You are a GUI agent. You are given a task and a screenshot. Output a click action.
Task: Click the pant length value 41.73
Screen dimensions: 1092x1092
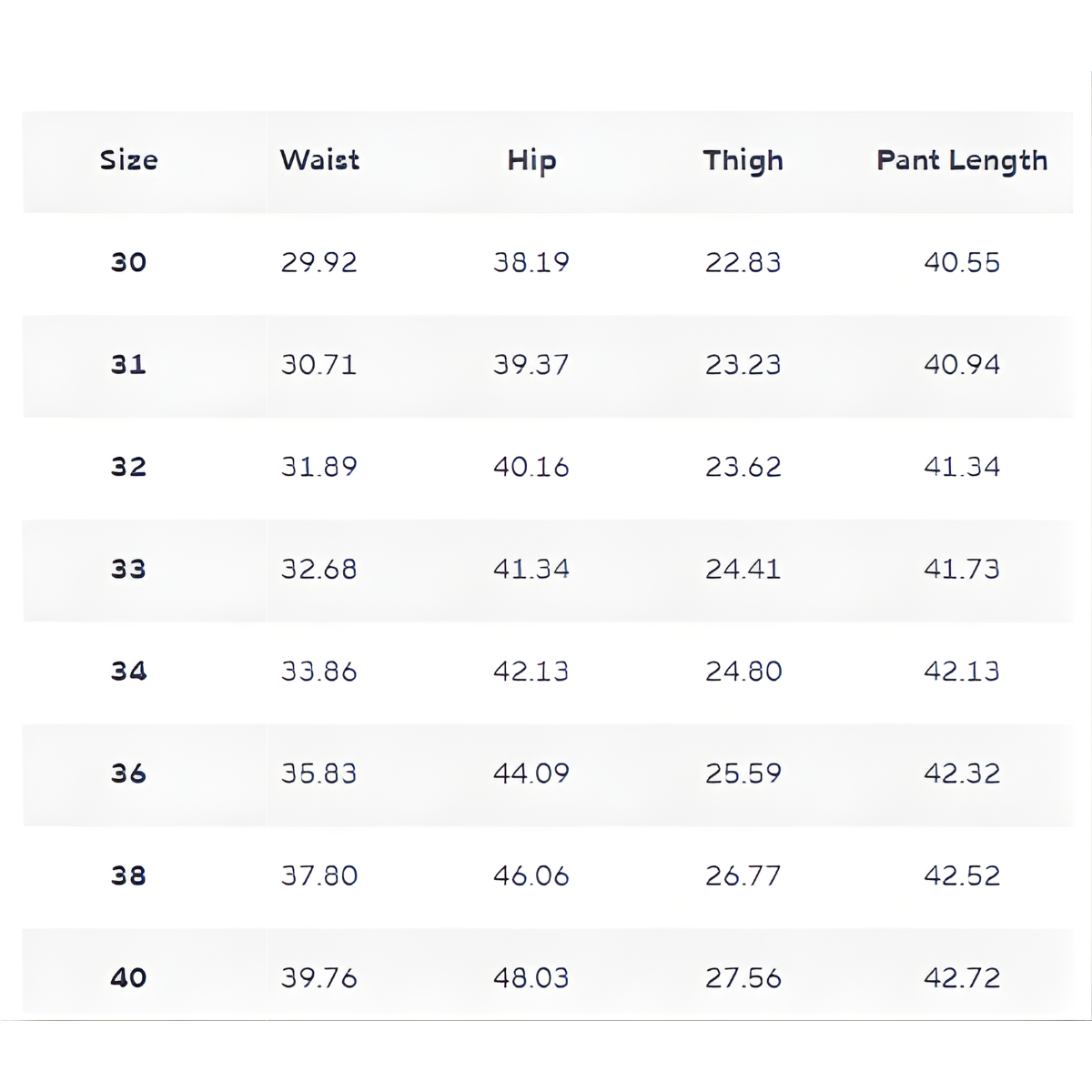962,569
